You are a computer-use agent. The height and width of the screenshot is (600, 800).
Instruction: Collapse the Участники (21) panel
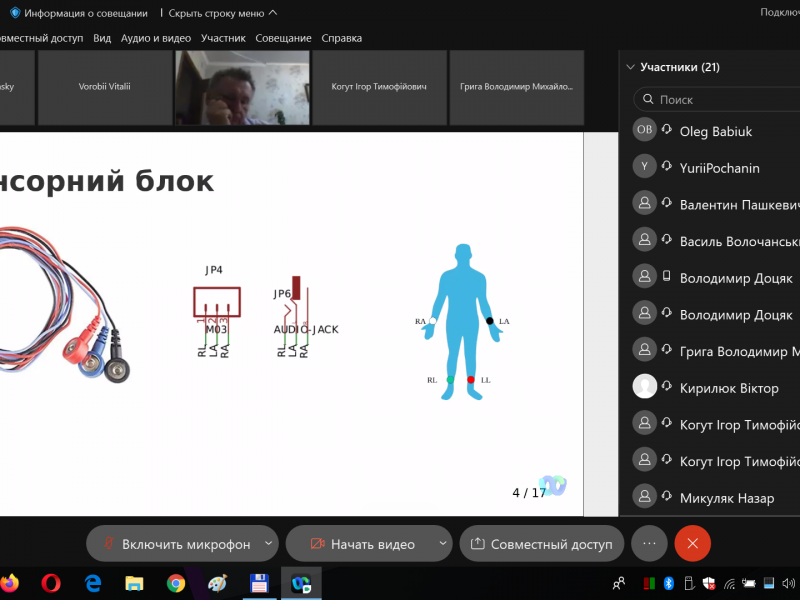pos(630,68)
